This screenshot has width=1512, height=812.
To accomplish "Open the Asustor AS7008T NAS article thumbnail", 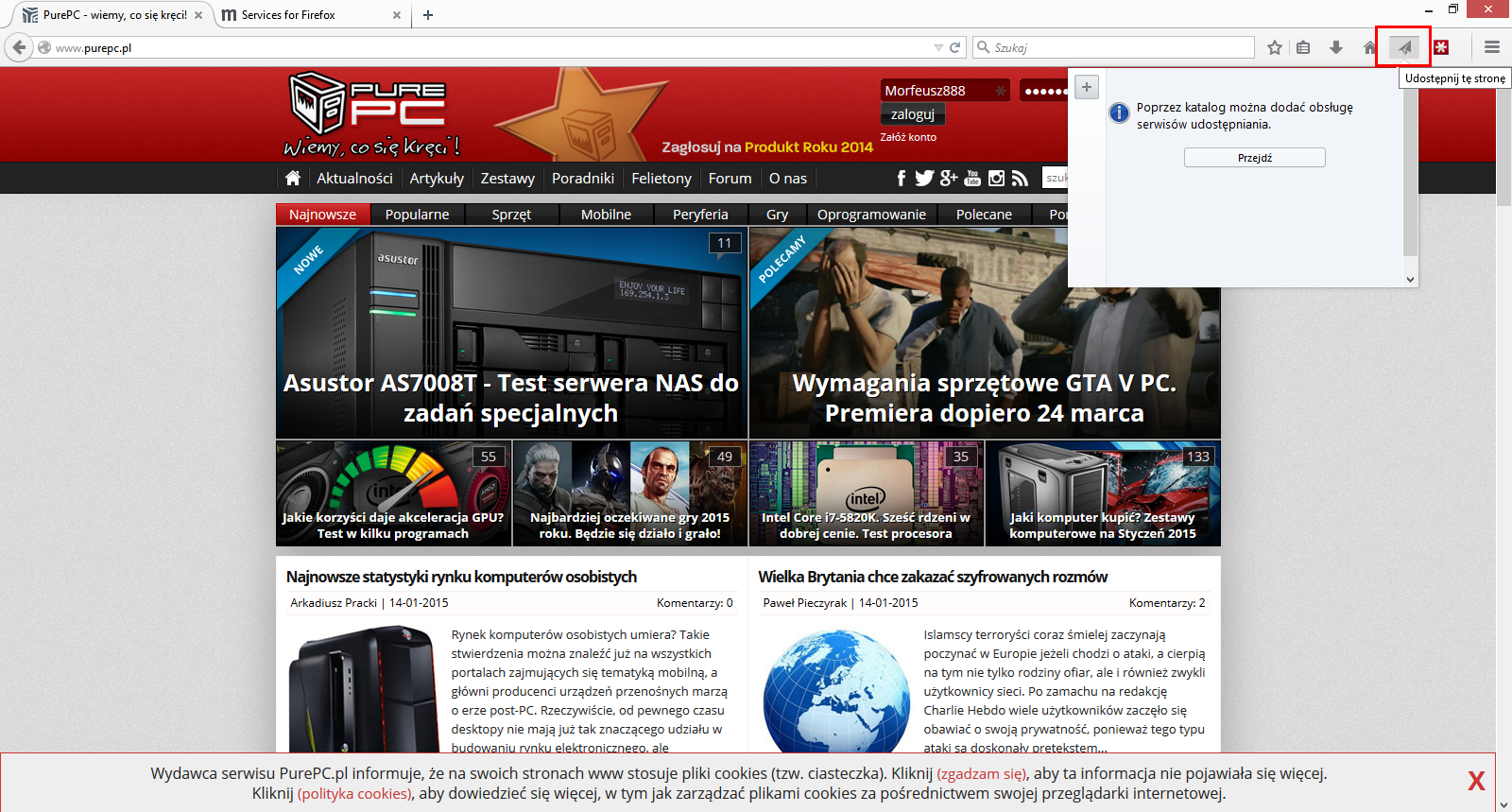I will pyautogui.click(x=511, y=333).
